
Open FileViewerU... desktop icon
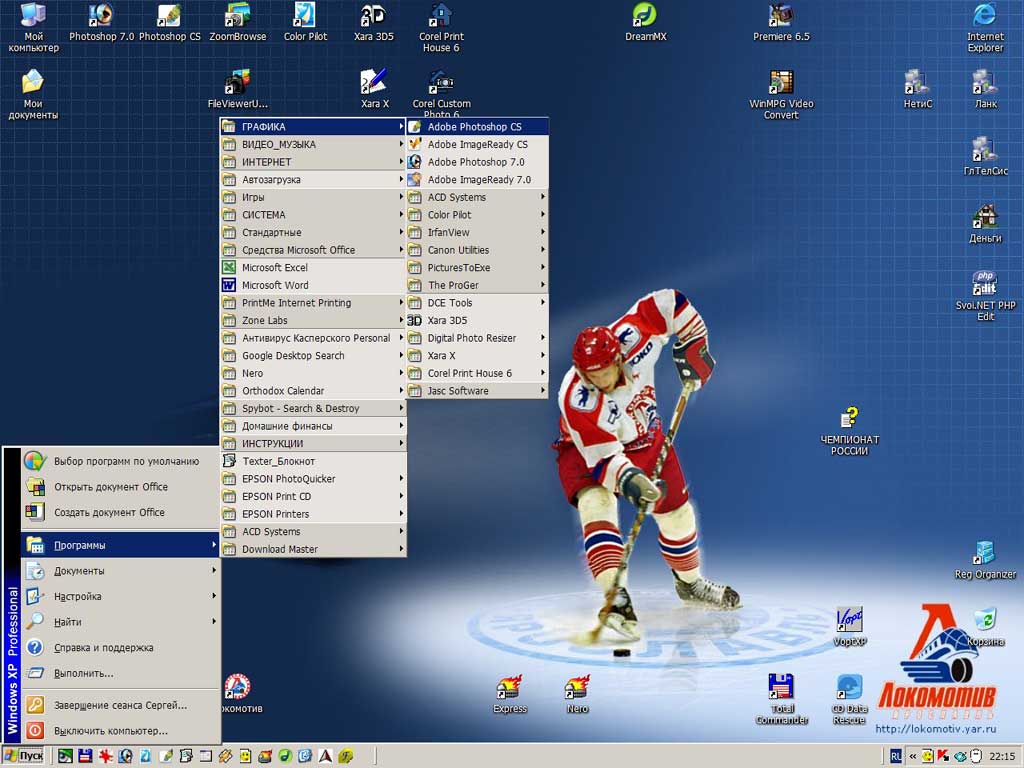point(238,89)
